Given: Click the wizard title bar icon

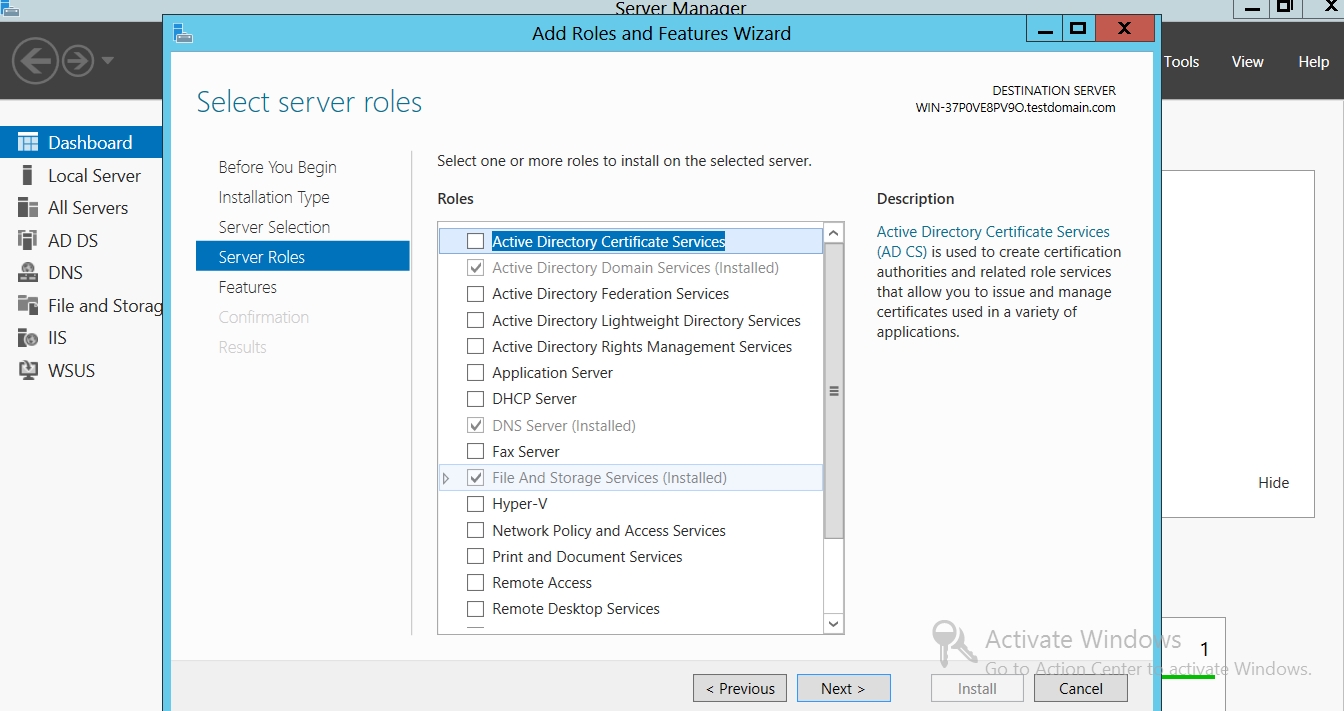Looking at the screenshot, I should click(183, 34).
